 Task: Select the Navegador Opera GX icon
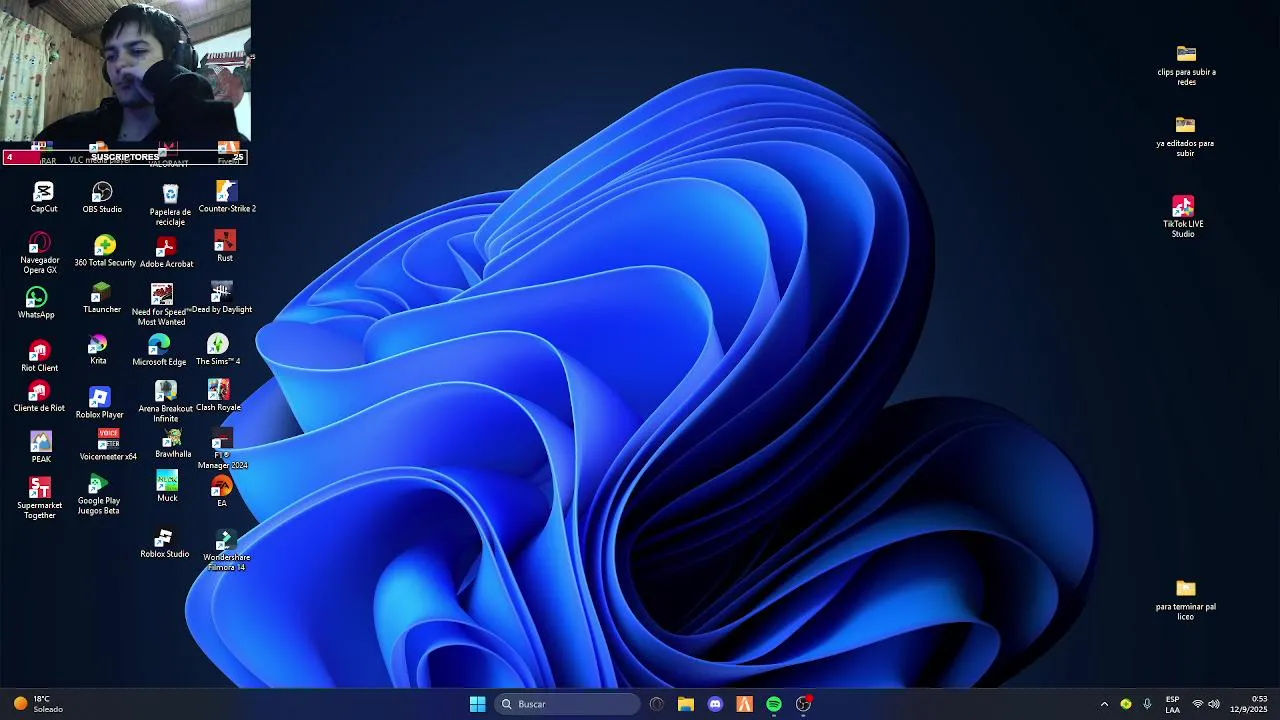[x=39, y=254]
